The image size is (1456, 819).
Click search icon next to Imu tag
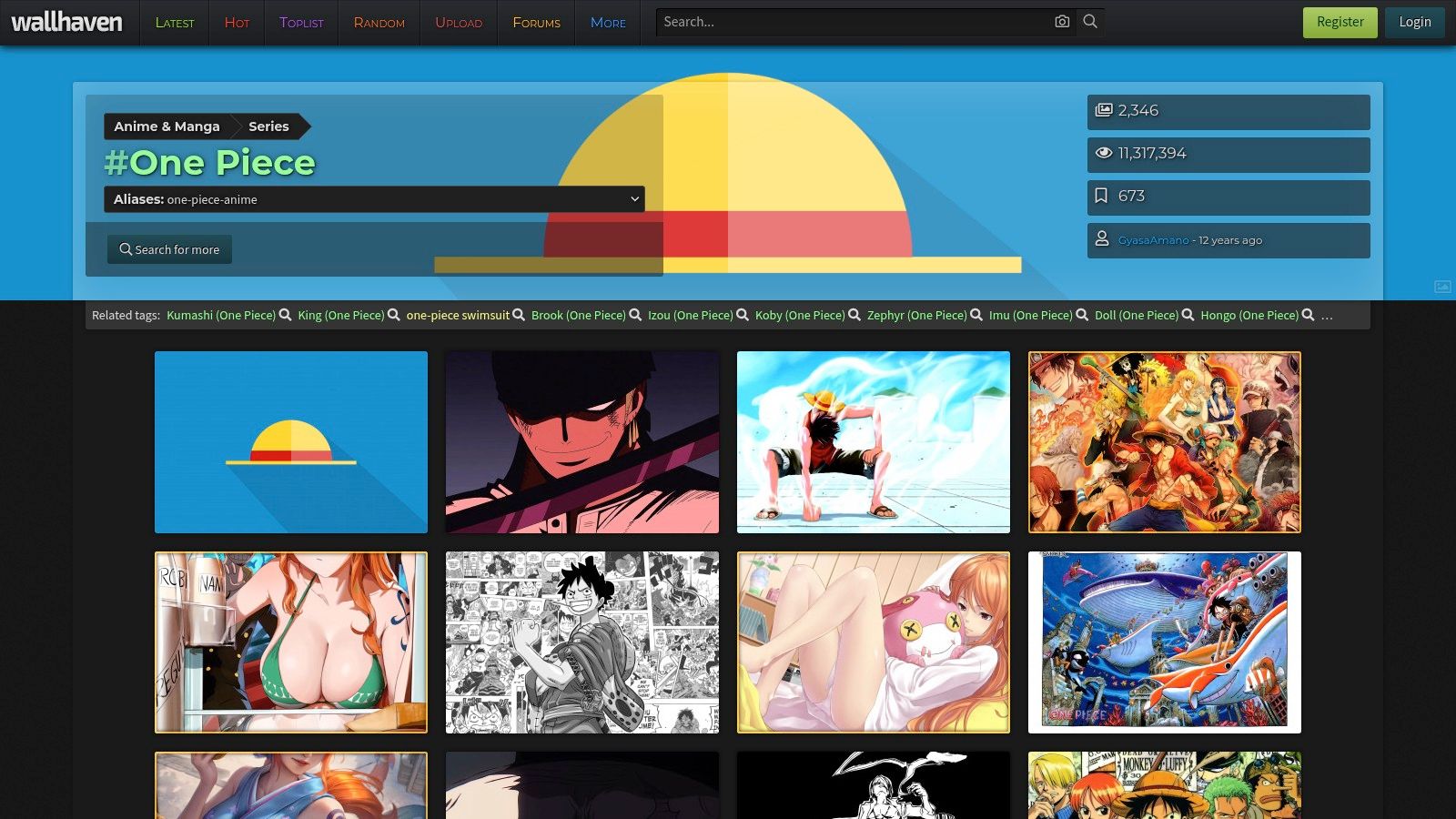[1082, 315]
